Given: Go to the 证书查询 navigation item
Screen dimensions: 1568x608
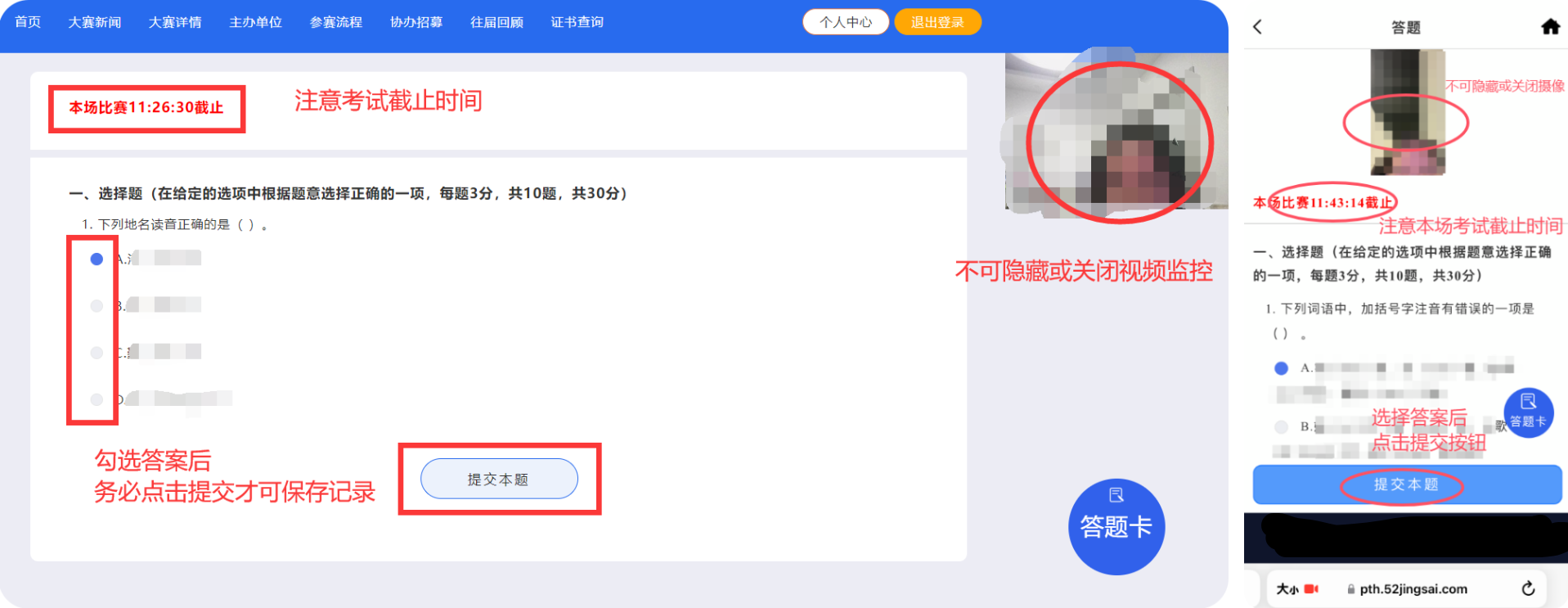Looking at the screenshot, I should tap(577, 22).
